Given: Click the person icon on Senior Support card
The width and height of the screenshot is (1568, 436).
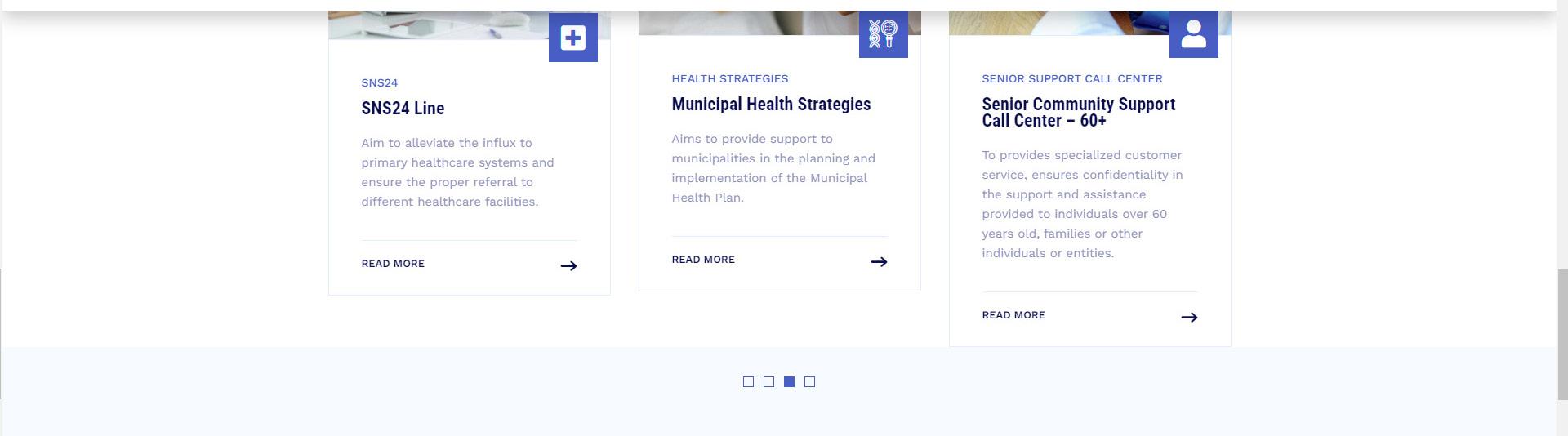Looking at the screenshot, I should [1194, 34].
